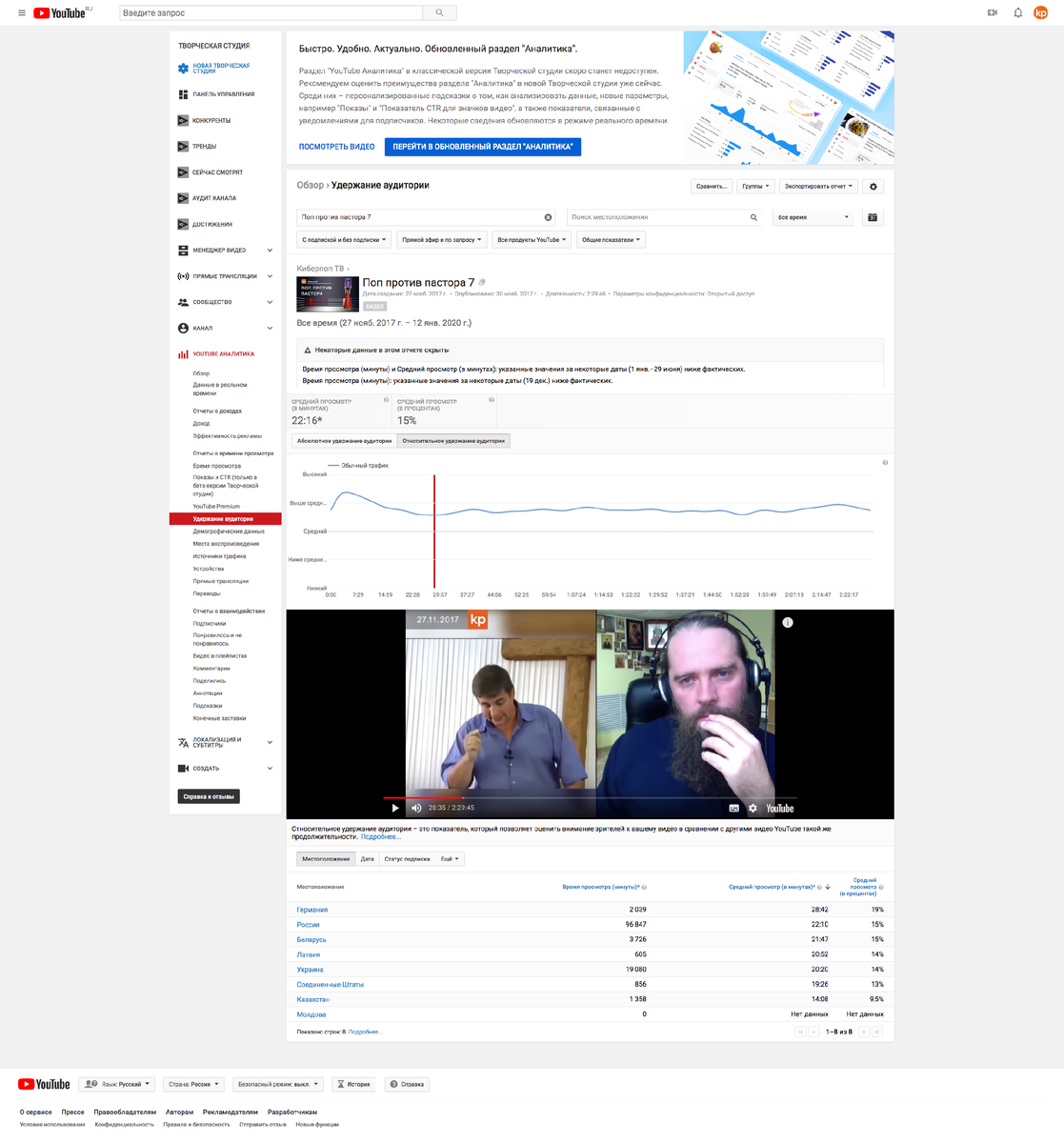Screen dimensions: 1064x1143
Task: Sort by 'Средний просмотр (в минутах)' column
Action: (x=772, y=887)
